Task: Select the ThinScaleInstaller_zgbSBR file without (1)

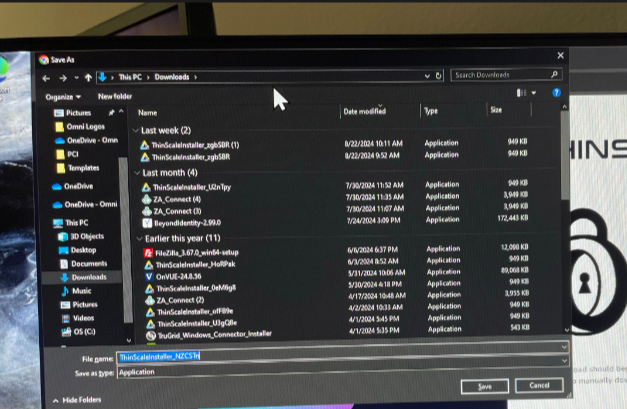Action: pyautogui.click(x=191, y=157)
